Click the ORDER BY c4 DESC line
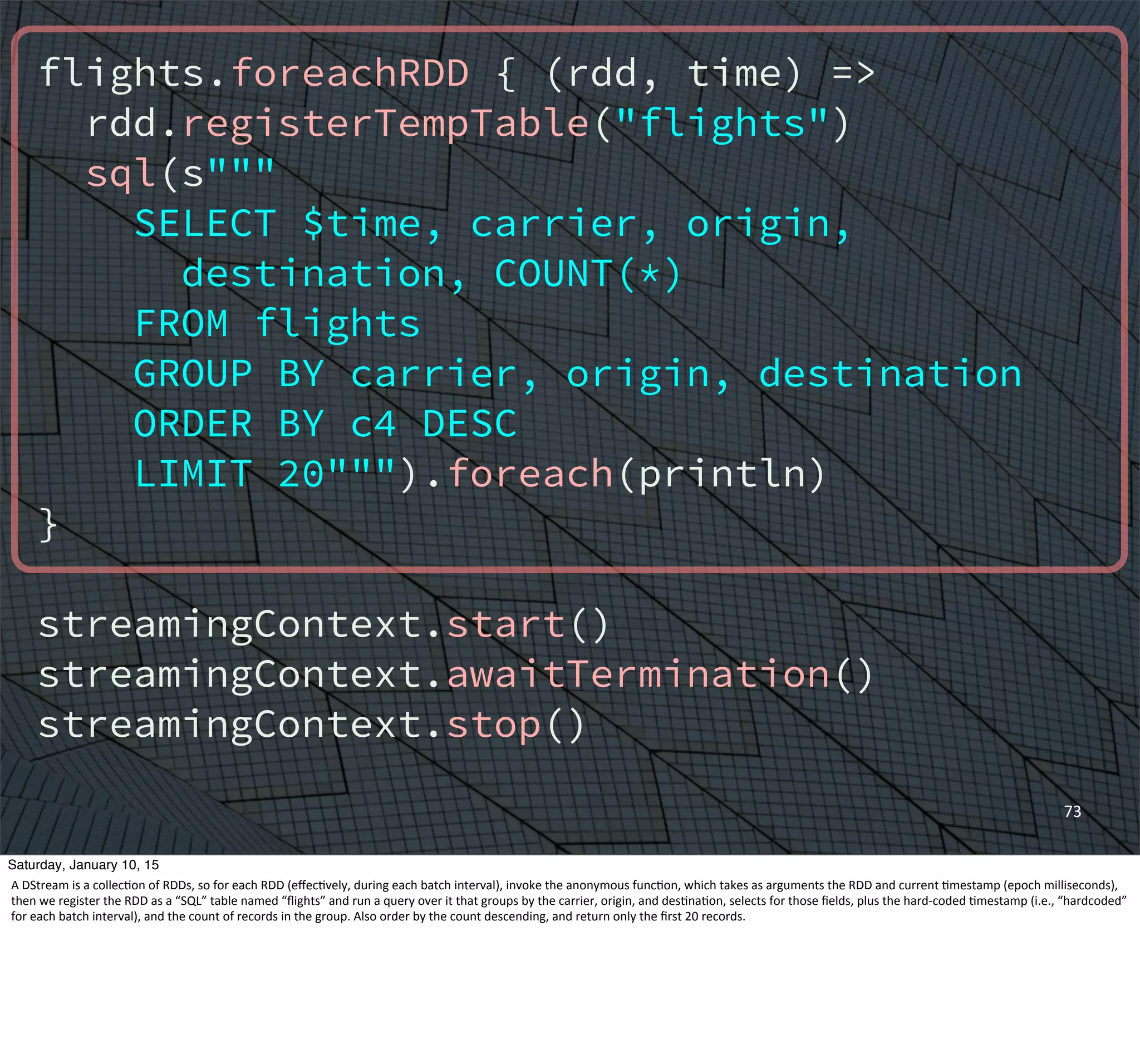The width and height of the screenshot is (1140, 1064). [x=325, y=424]
